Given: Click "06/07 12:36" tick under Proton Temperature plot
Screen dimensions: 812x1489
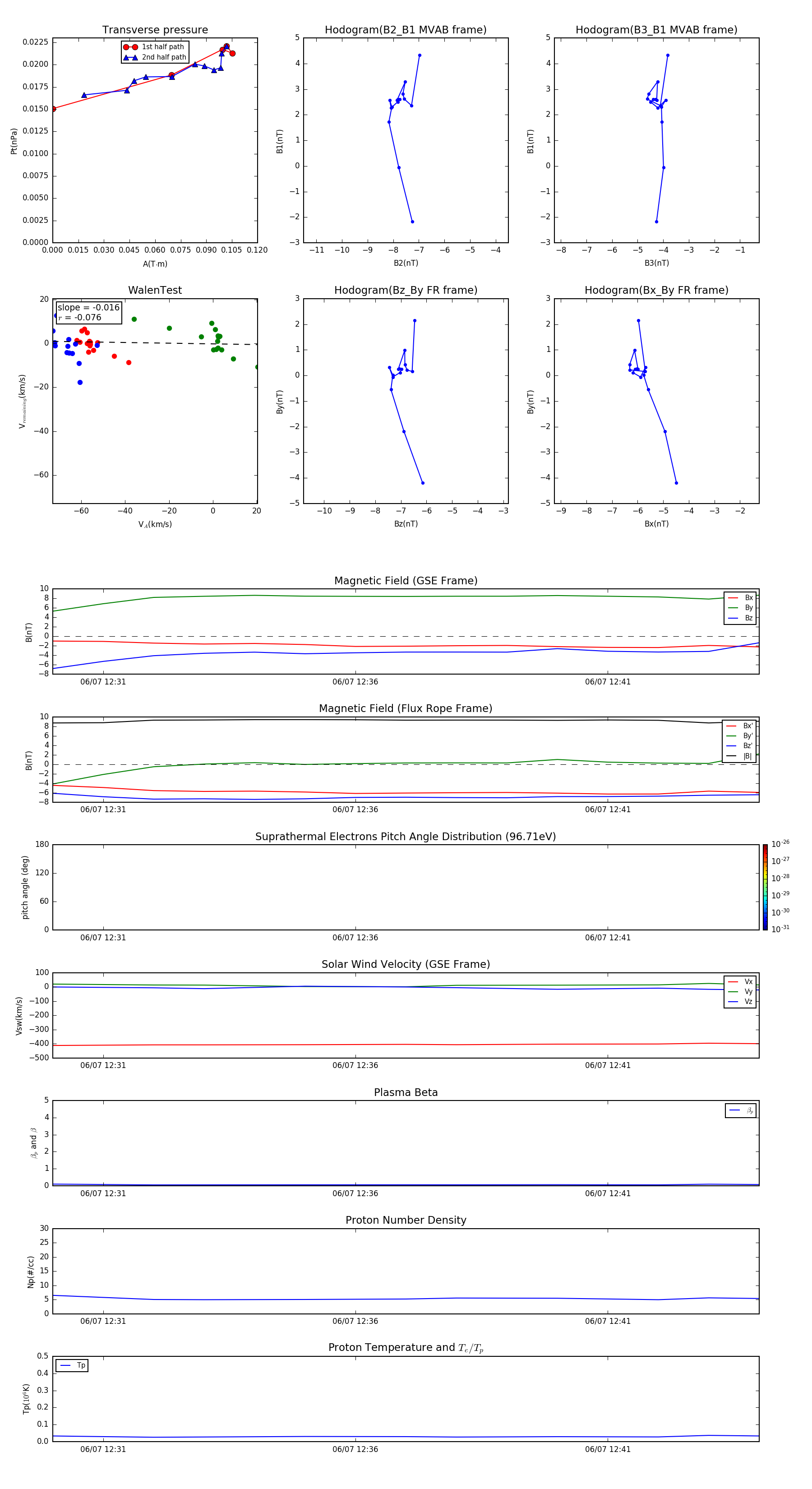Looking at the screenshot, I should point(355,1449).
